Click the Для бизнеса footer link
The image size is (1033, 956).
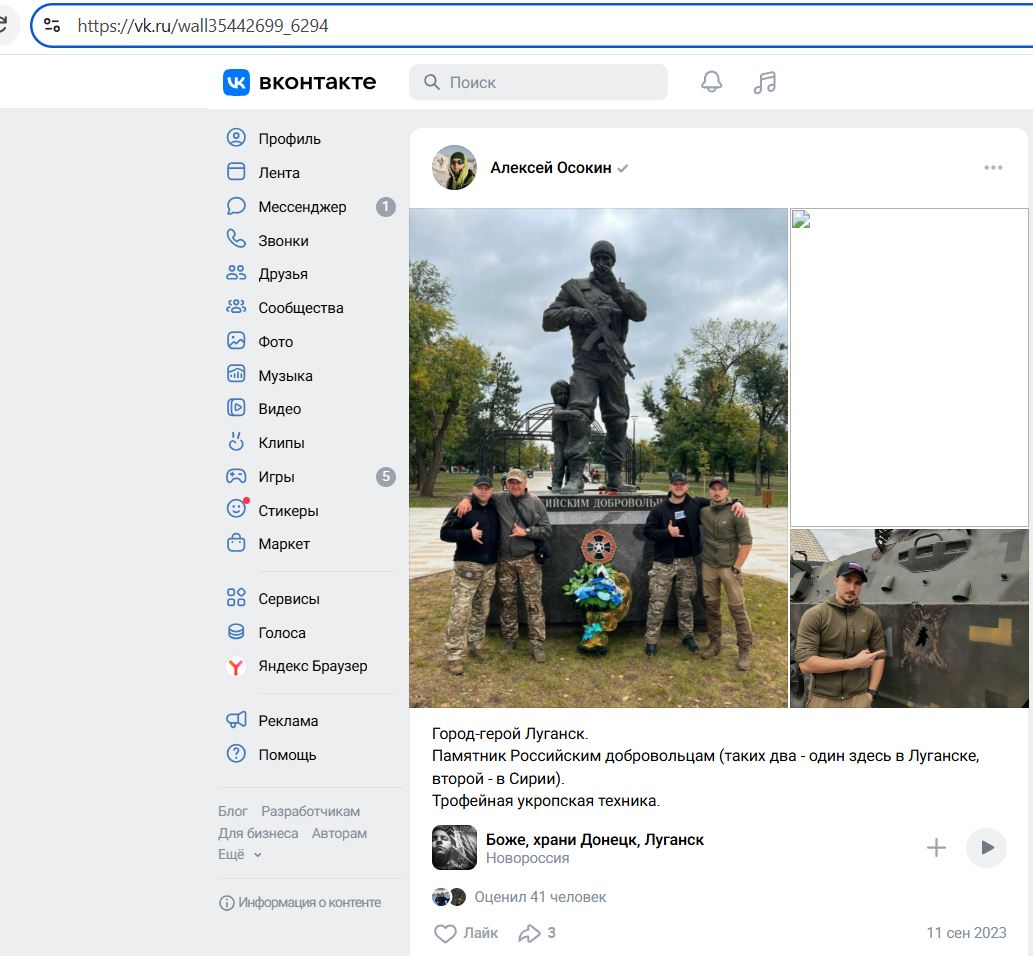tap(258, 833)
